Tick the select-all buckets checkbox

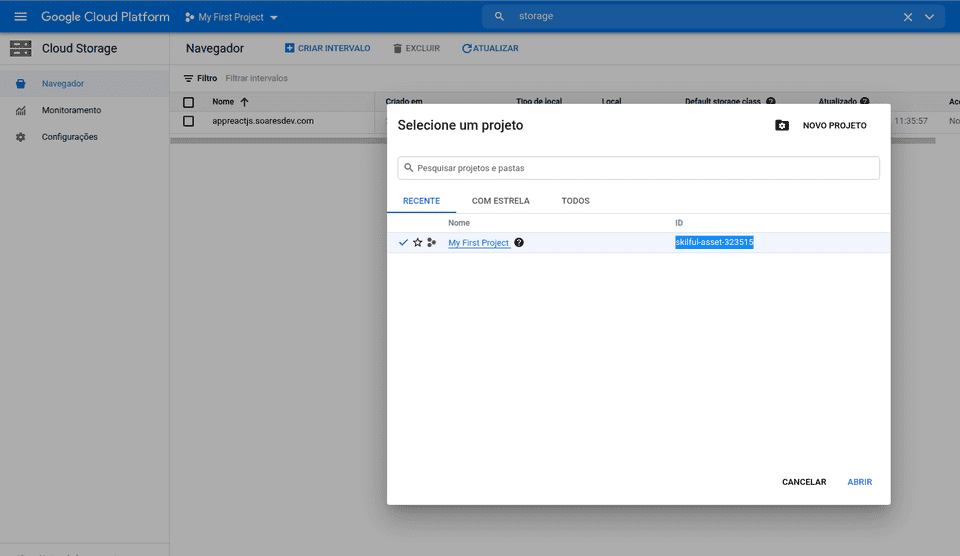tap(188, 102)
